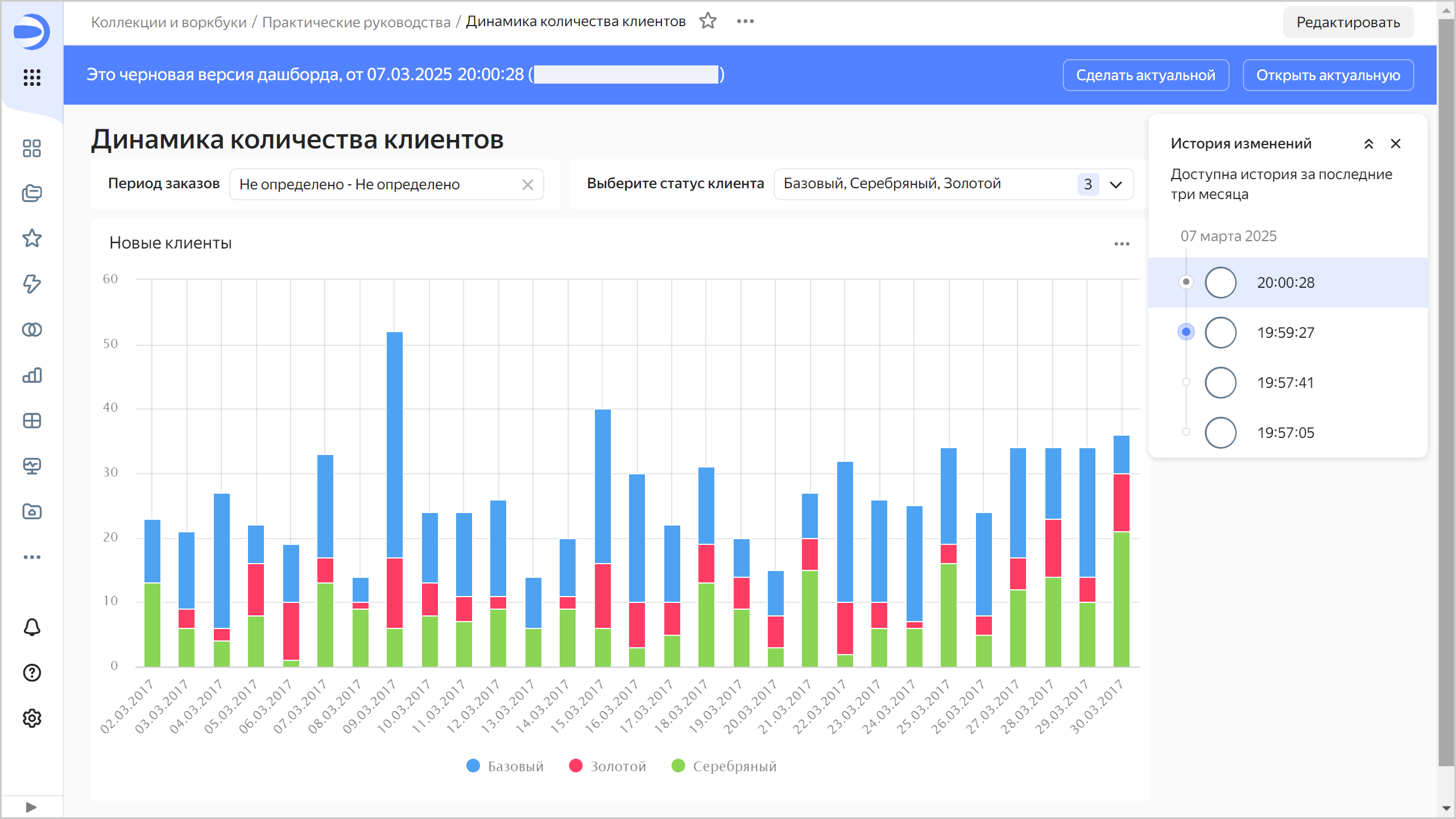This screenshot has height=819, width=1456.
Task: Expand the client status dropdown
Action: coord(1116,184)
